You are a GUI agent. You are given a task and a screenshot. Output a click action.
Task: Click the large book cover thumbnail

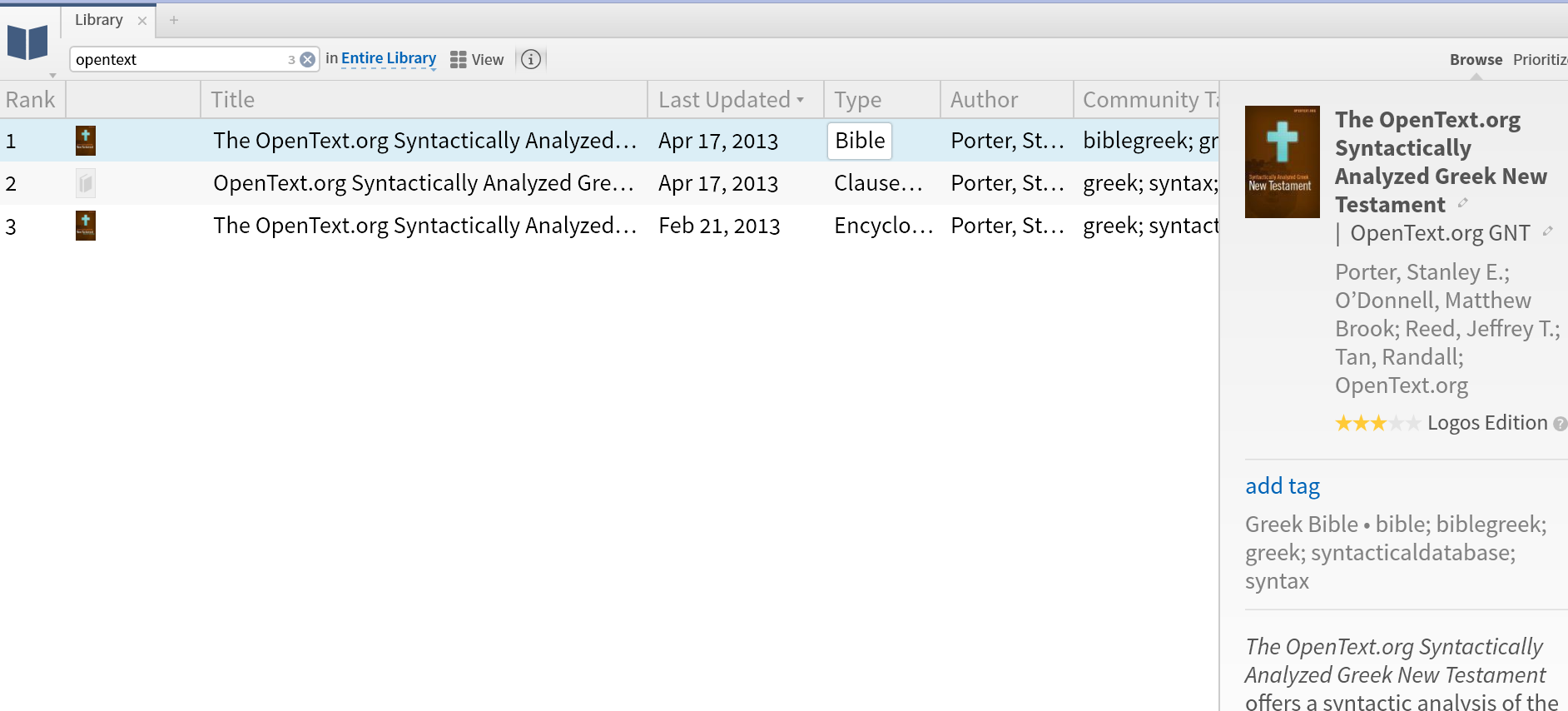click(1282, 162)
